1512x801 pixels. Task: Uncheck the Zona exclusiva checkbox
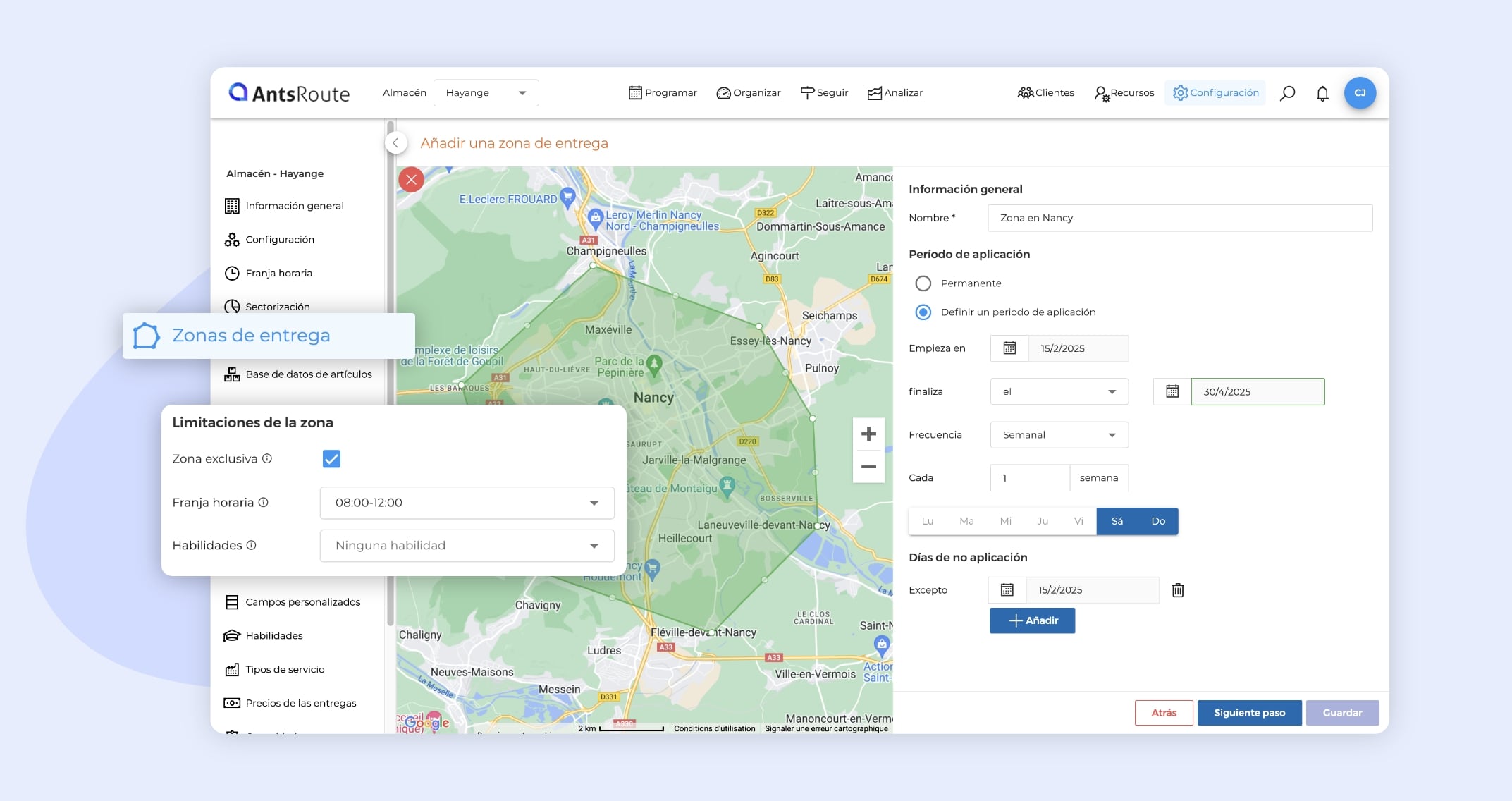331,459
